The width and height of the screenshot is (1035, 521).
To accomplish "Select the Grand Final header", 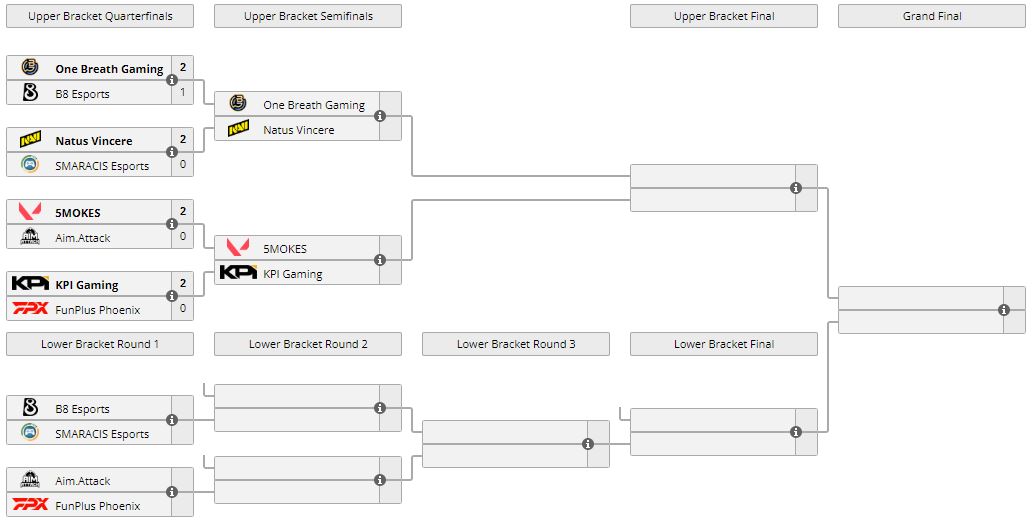I will (931, 16).
